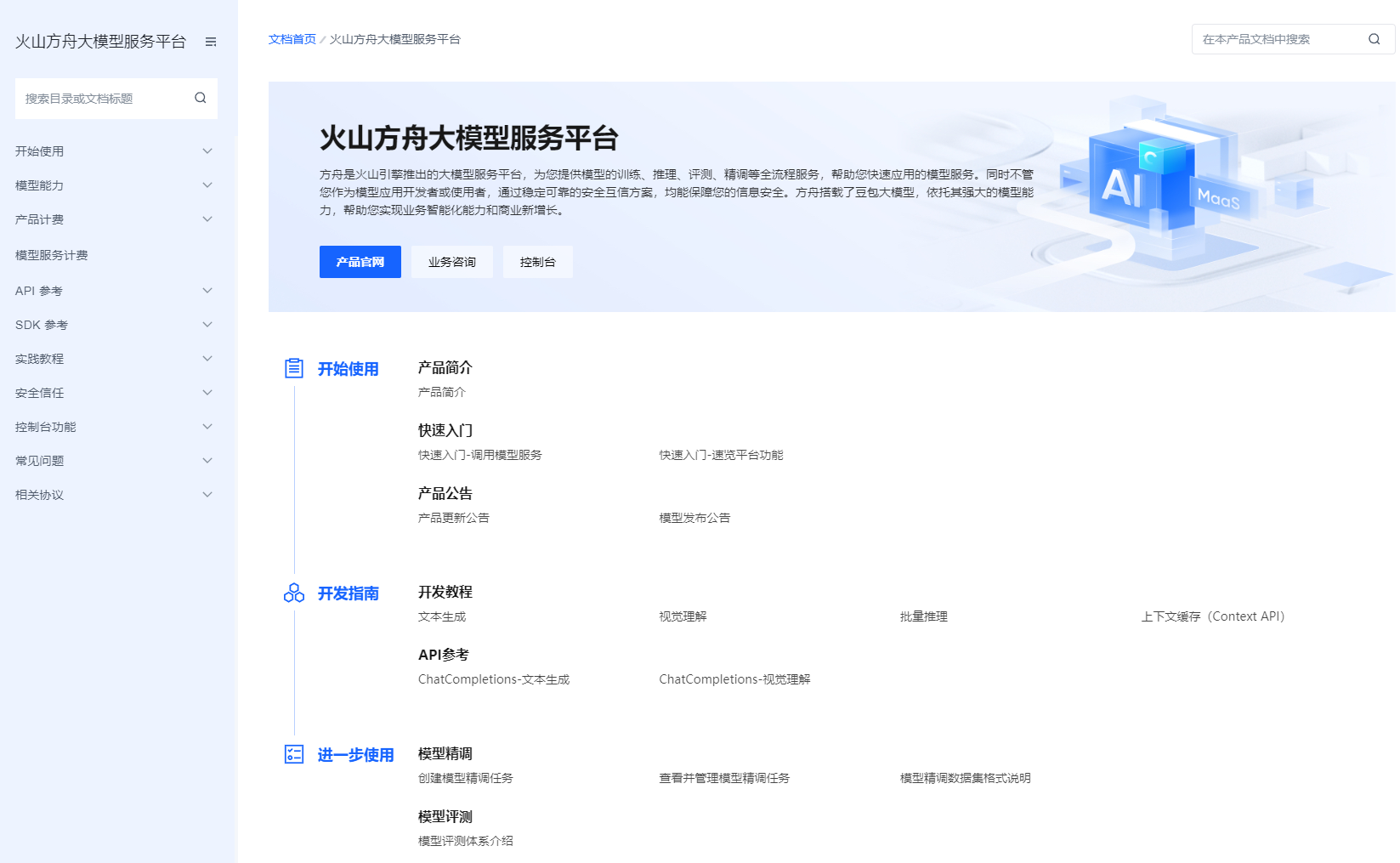Click the sidebar search magnifier icon
This screenshot has width=1400, height=863.
[201, 98]
